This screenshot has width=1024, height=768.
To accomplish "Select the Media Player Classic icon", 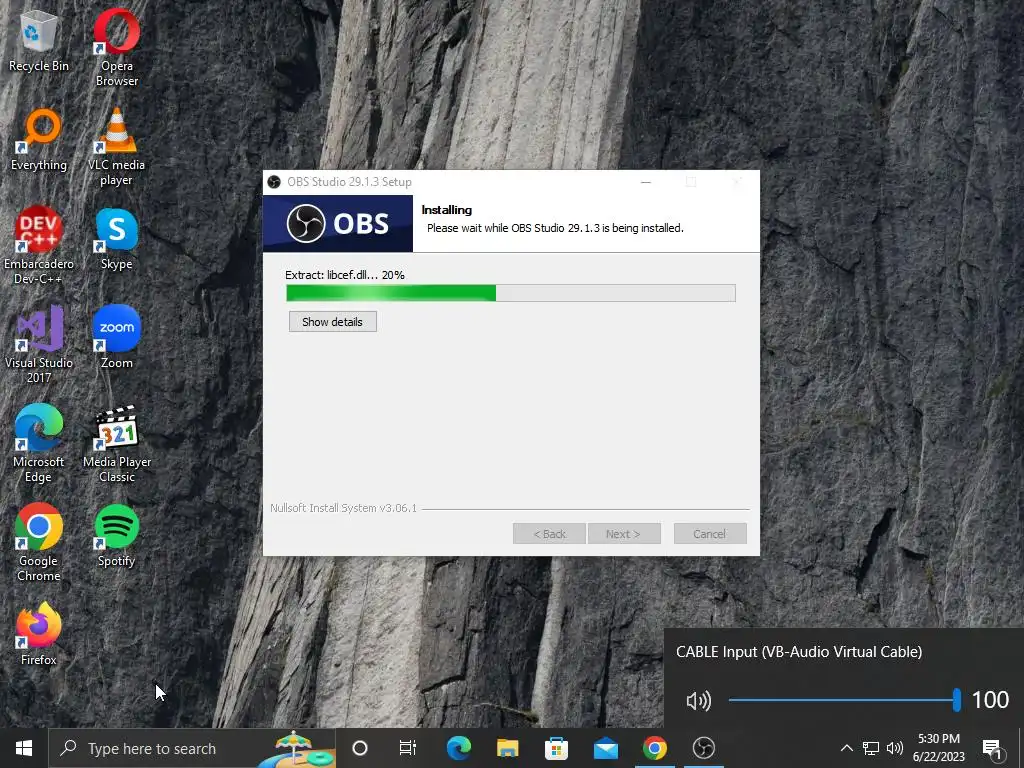I will [x=117, y=443].
